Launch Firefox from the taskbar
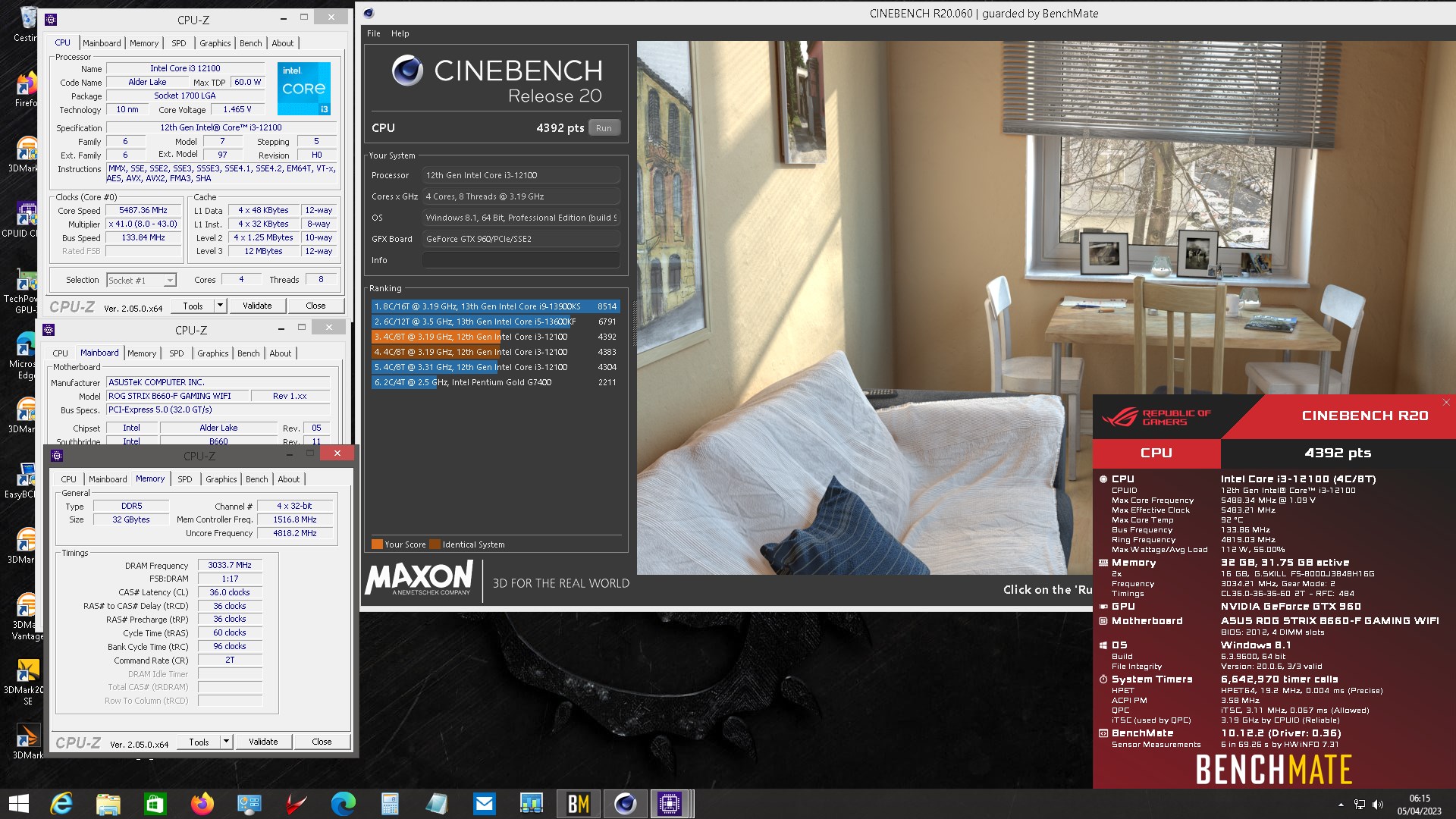This screenshot has width=1456, height=819. [202, 804]
